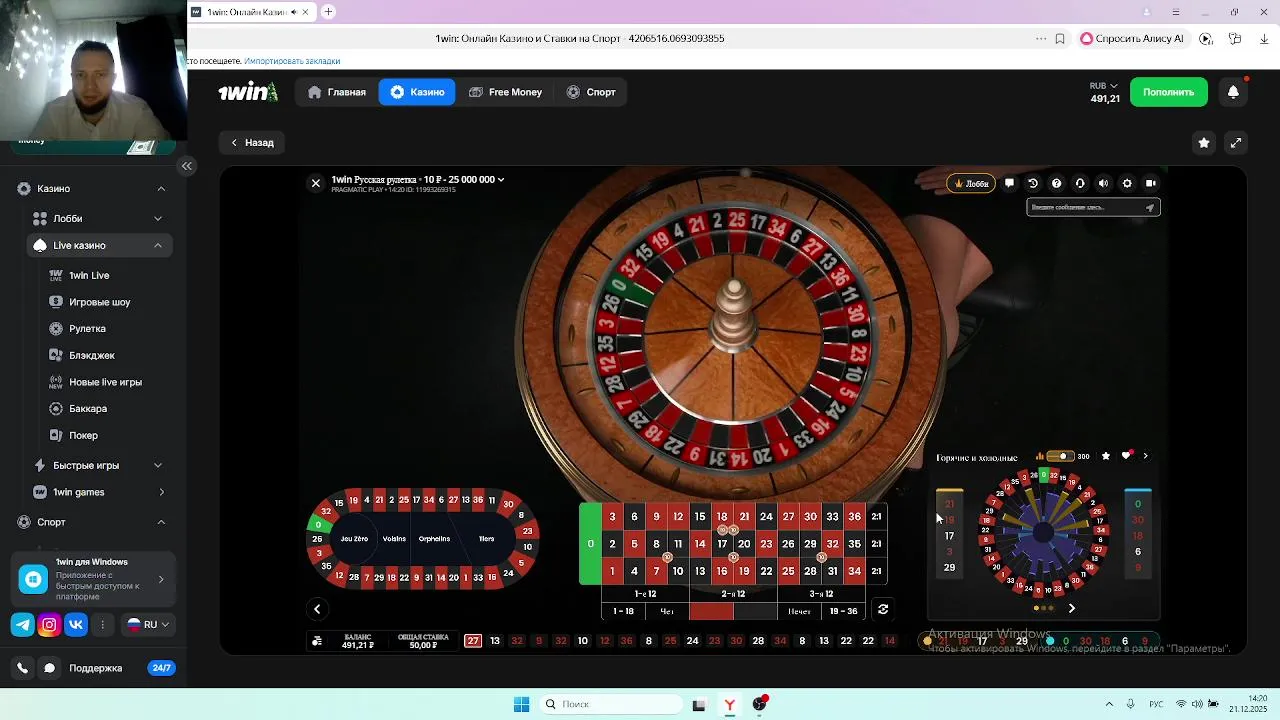Viewport: 1280px width, 720px height.
Task: Go back with the Назад button
Action: click(x=252, y=142)
